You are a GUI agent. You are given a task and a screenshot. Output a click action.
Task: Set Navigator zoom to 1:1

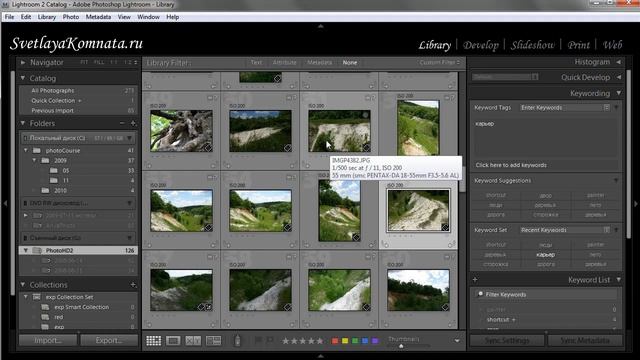[113, 62]
